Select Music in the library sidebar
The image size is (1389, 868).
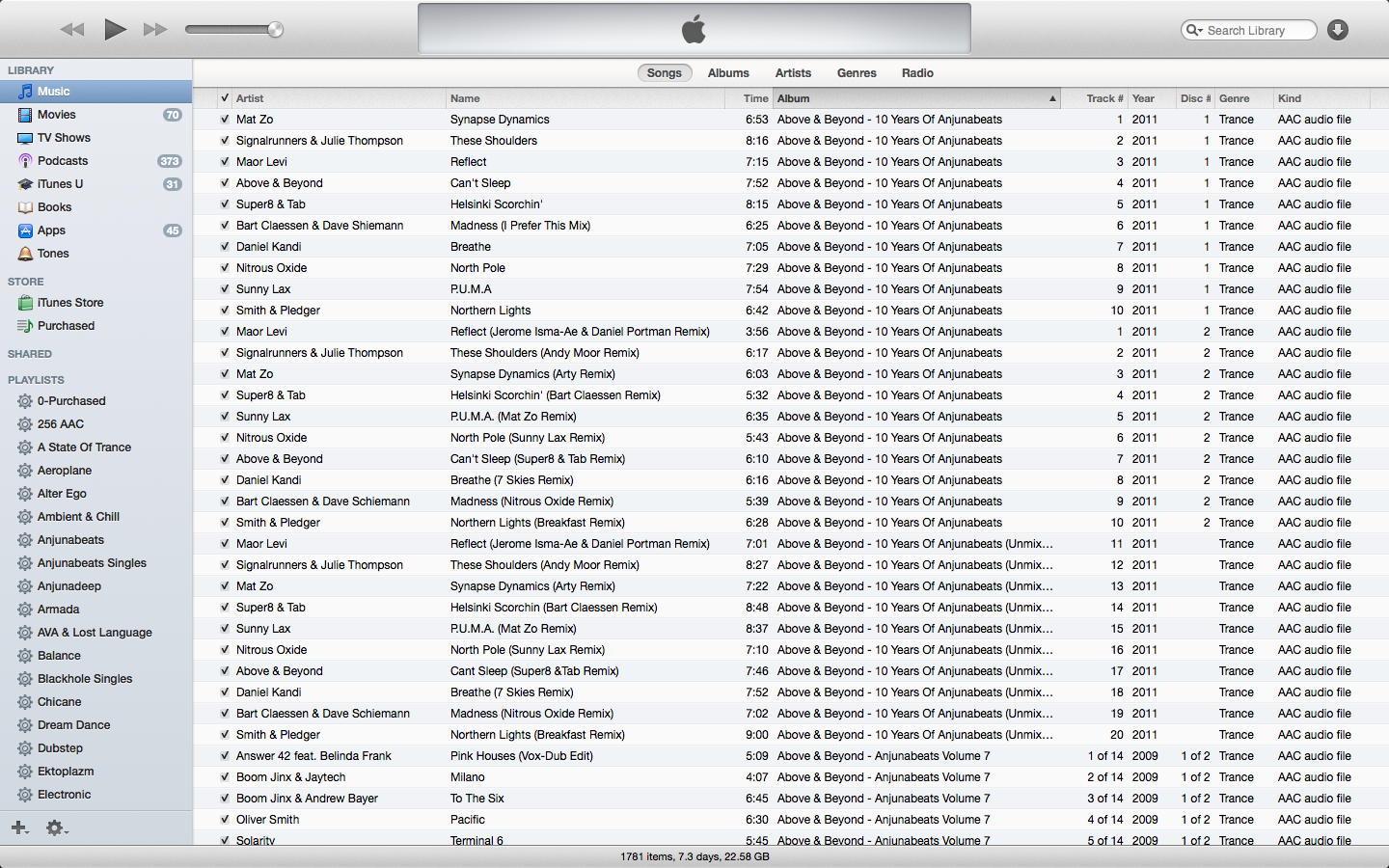96,92
